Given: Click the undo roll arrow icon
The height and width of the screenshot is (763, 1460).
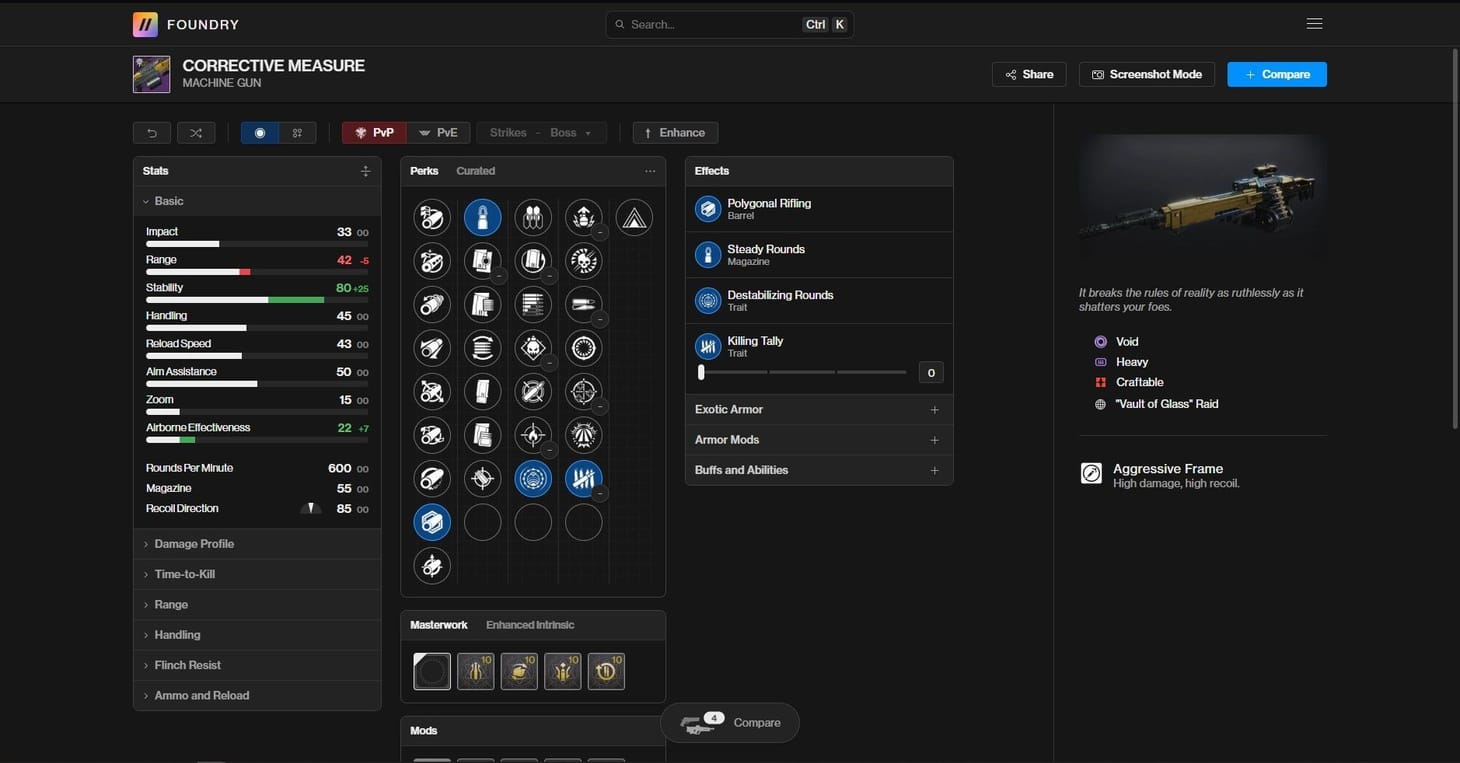Looking at the screenshot, I should [x=150, y=132].
